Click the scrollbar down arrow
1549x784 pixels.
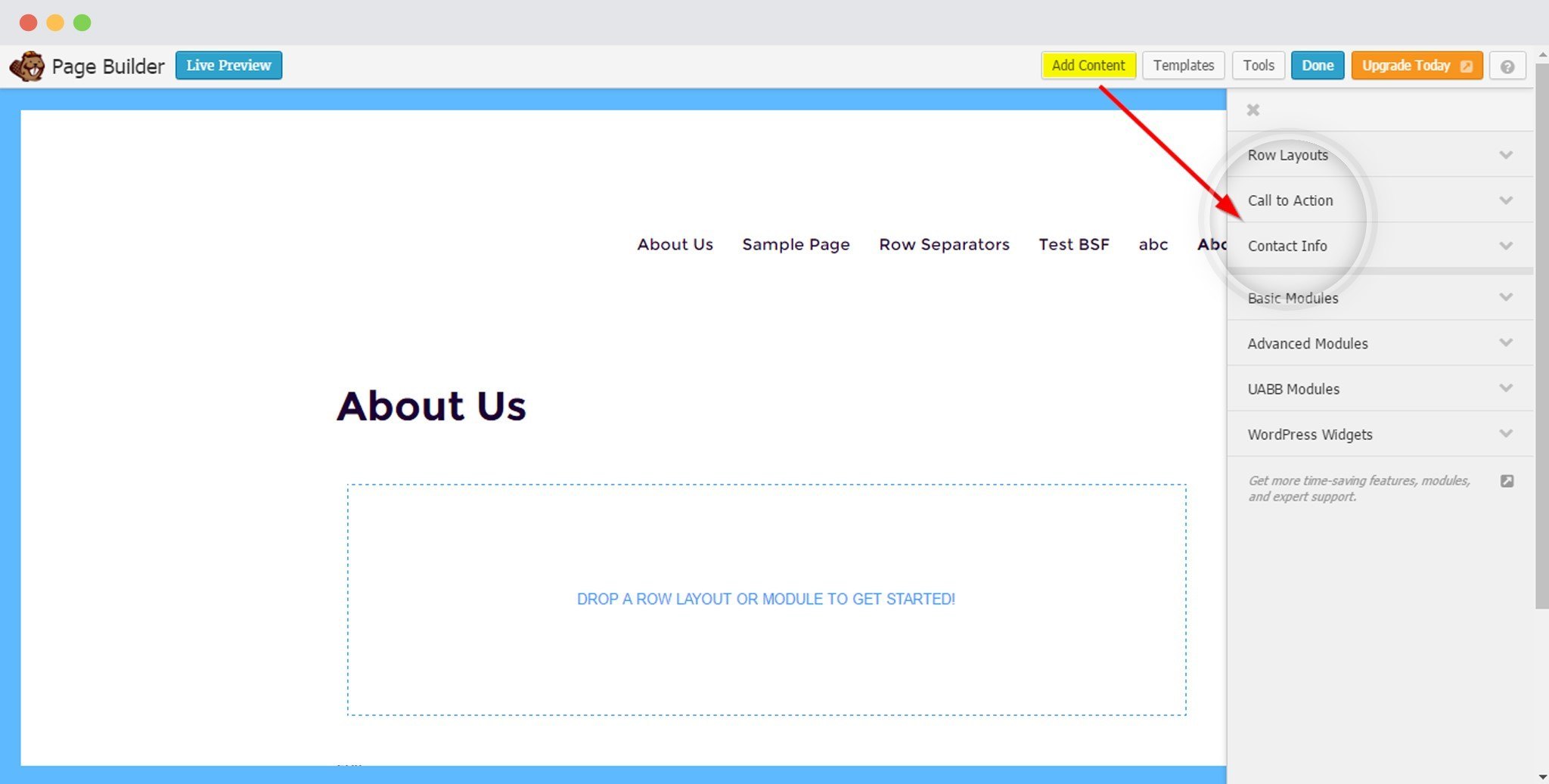coord(1541,776)
